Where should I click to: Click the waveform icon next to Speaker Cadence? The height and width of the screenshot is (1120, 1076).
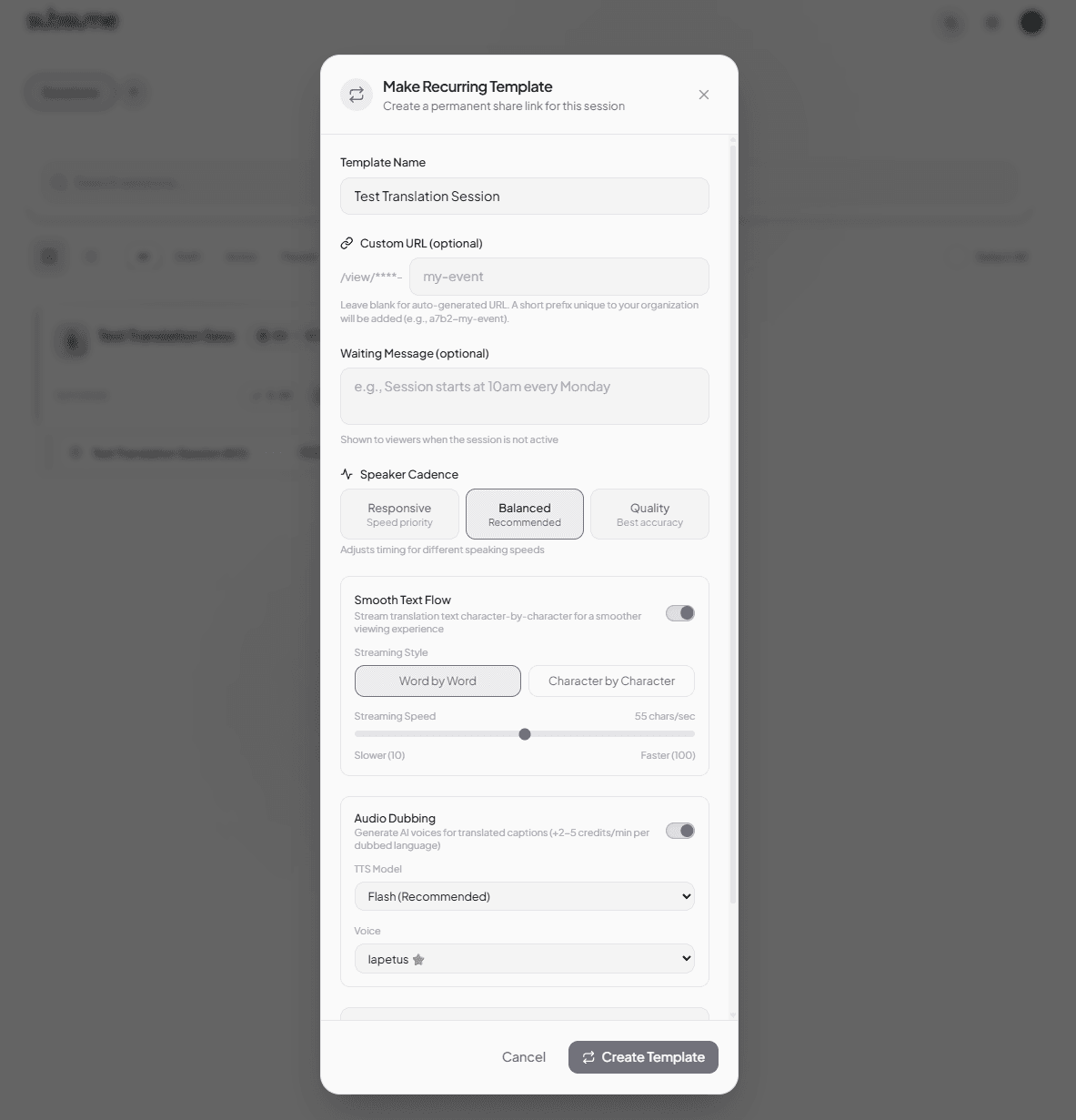[x=346, y=473]
